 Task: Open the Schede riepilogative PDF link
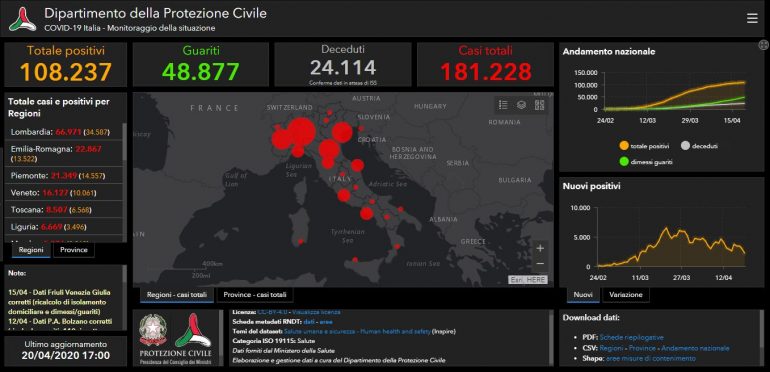pos(632,338)
